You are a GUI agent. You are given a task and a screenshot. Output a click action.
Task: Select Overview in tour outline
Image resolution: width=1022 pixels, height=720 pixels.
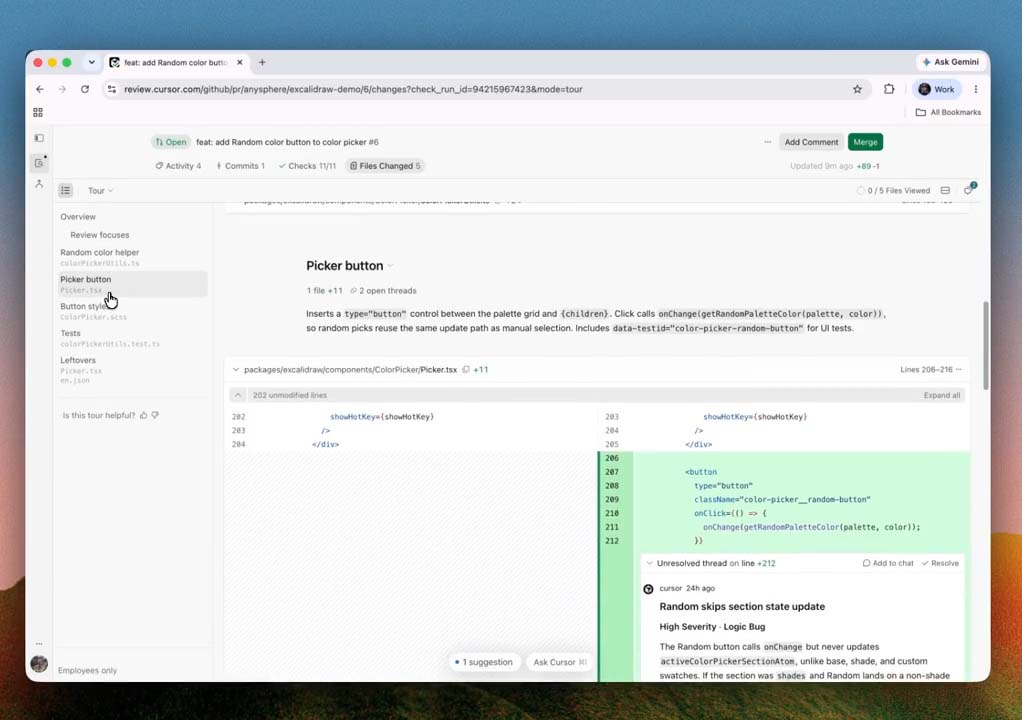pos(78,217)
